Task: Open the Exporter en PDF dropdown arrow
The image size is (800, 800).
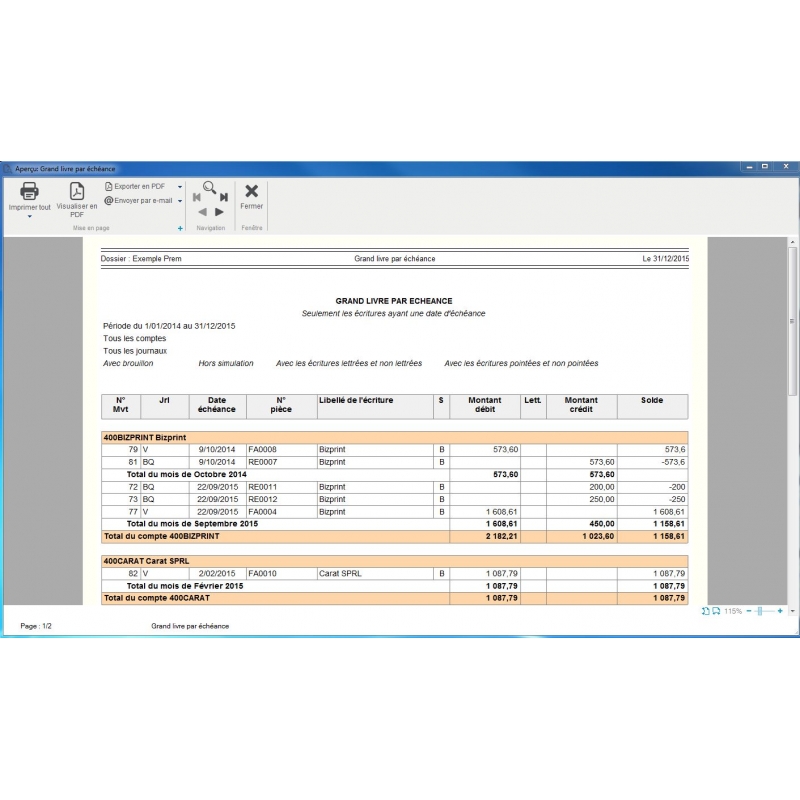Action: pyautogui.click(x=180, y=187)
